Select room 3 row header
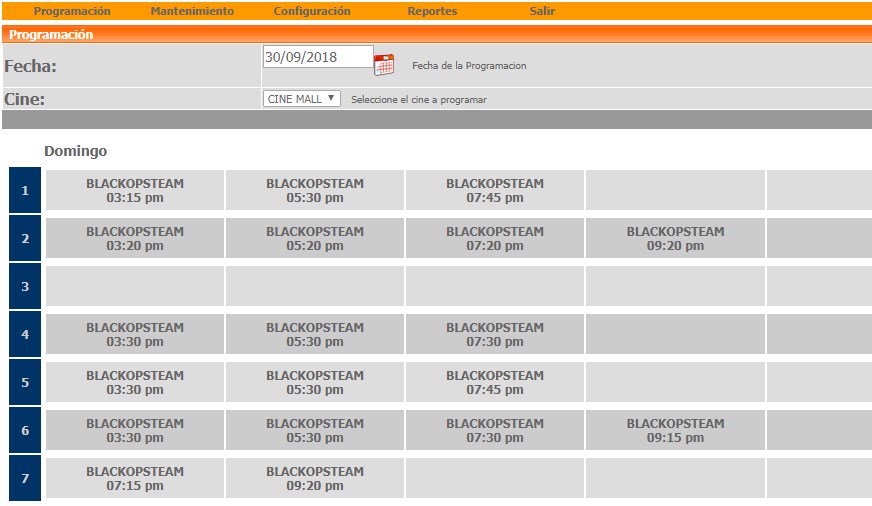Viewport: 872px width, 506px height. tap(25, 286)
